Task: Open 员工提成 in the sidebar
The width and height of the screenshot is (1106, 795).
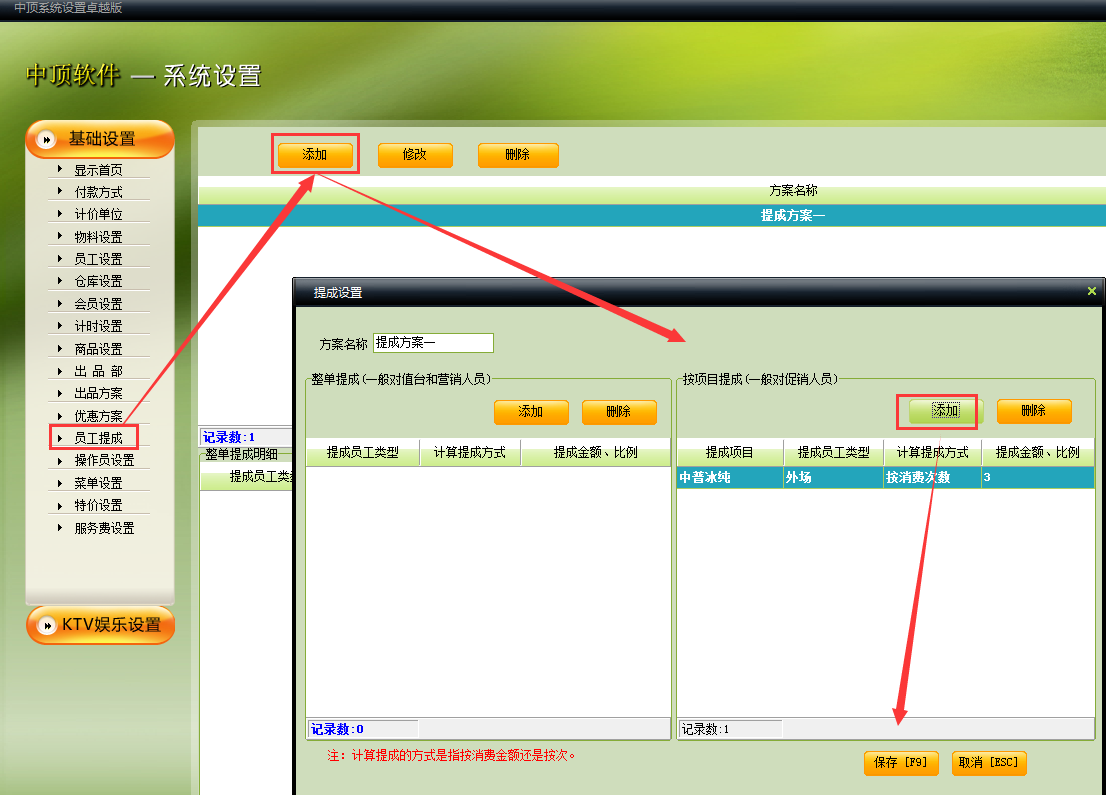Action: coord(98,438)
